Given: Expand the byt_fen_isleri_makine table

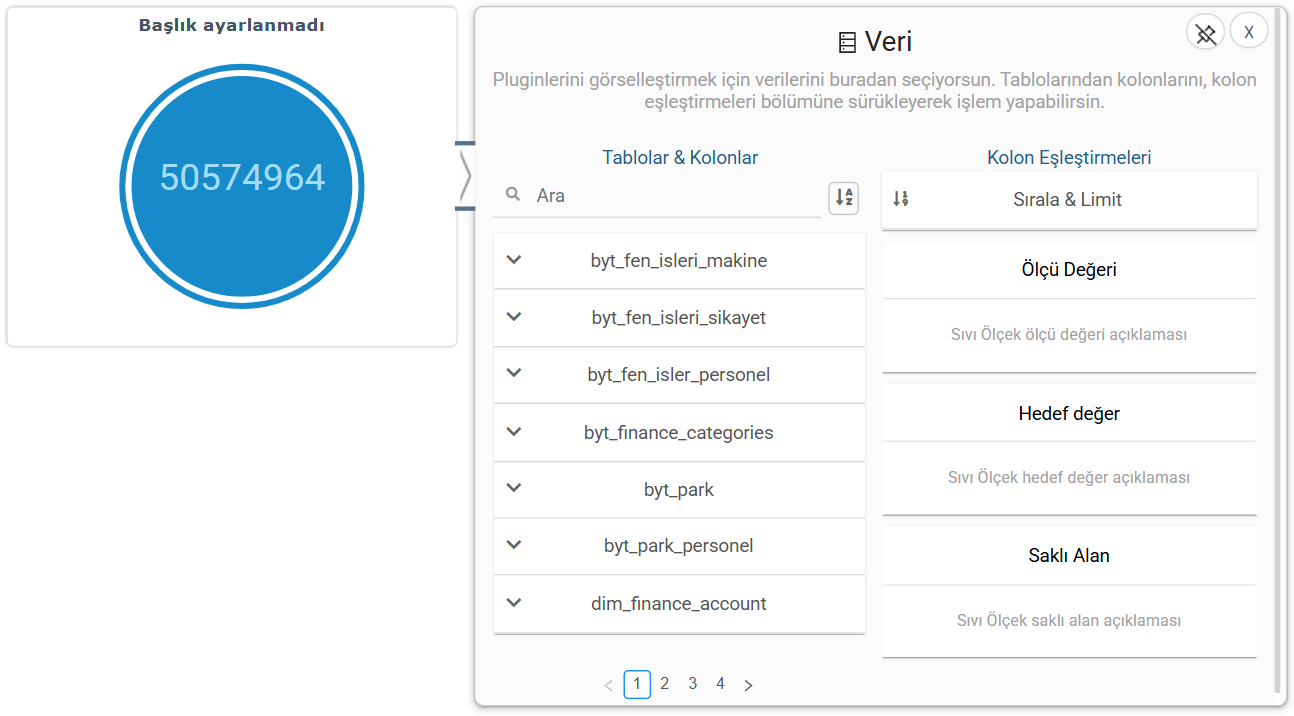Looking at the screenshot, I should [514, 260].
